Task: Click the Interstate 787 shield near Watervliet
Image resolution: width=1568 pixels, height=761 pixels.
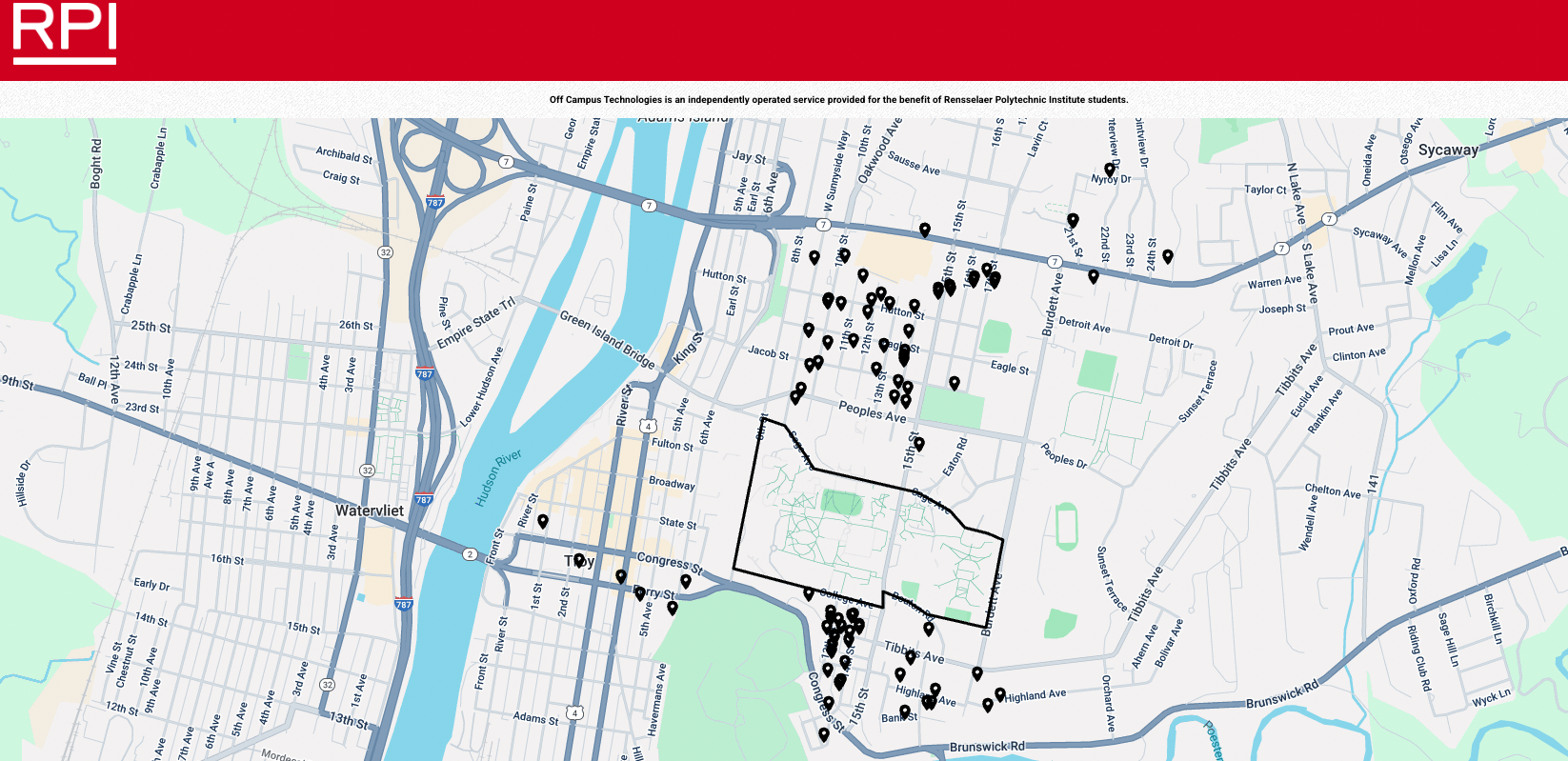Action: 424,499
